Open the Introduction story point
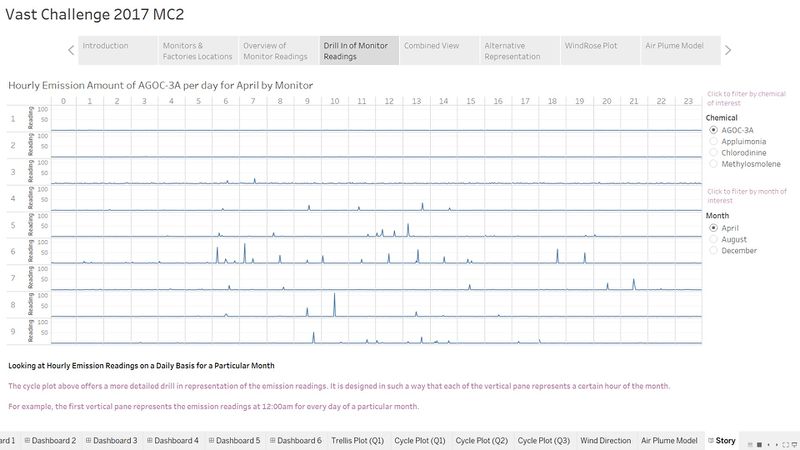This screenshot has height=450, width=800. point(118,50)
